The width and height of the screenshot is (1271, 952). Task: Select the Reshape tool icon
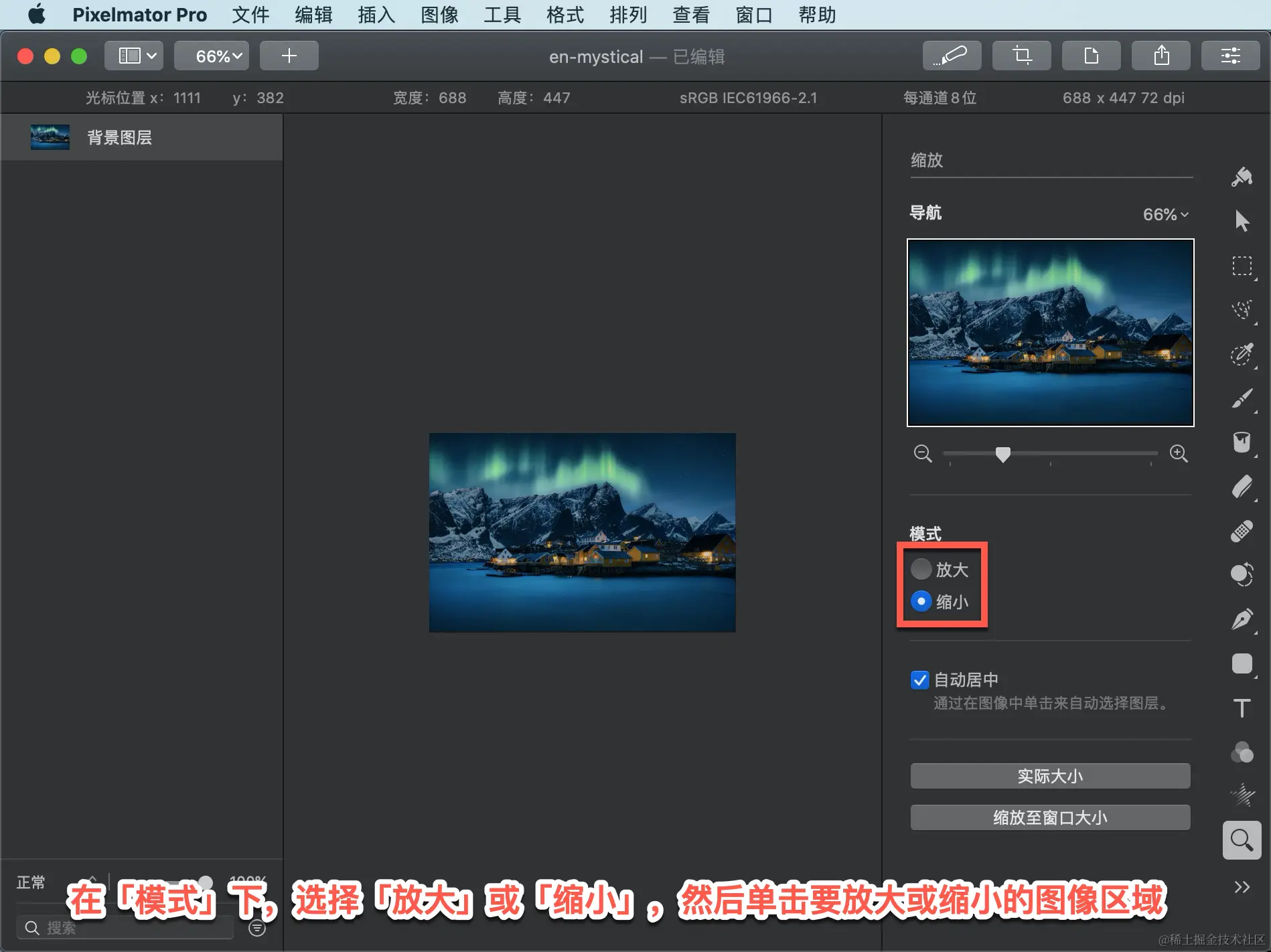click(x=1242, y=574)
